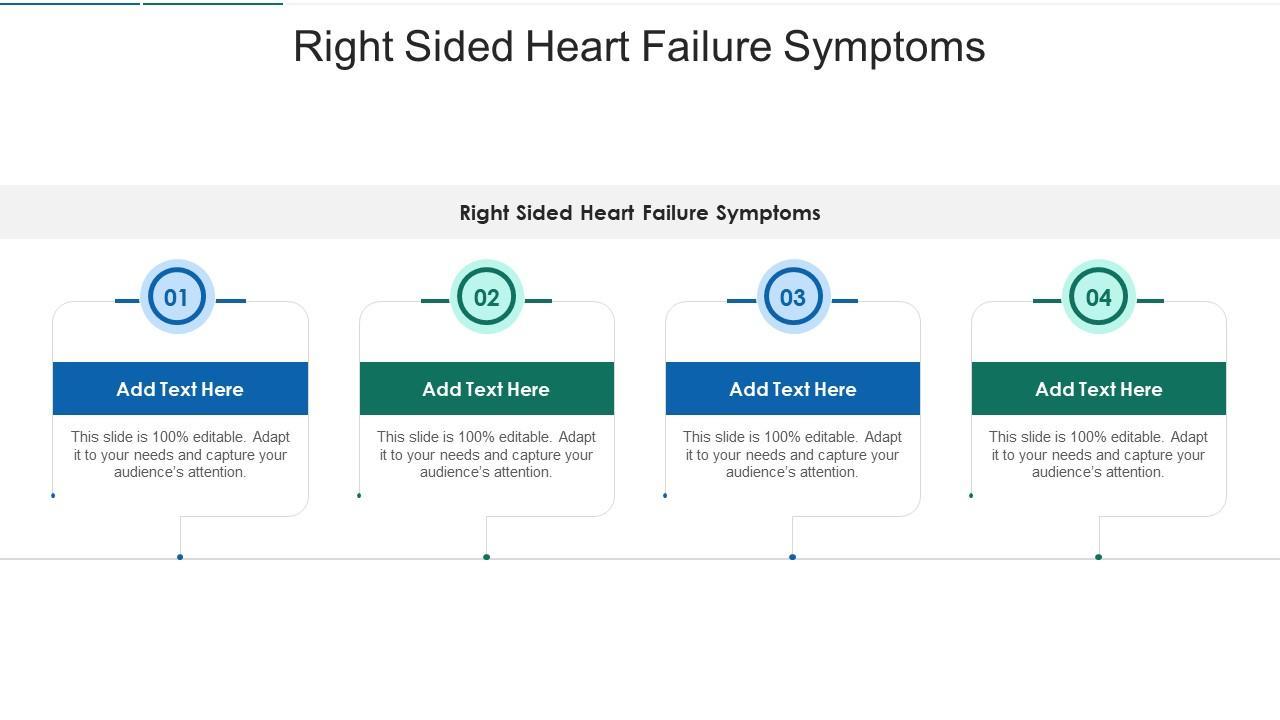Click the green banner under circle 02

pos(486,389)
